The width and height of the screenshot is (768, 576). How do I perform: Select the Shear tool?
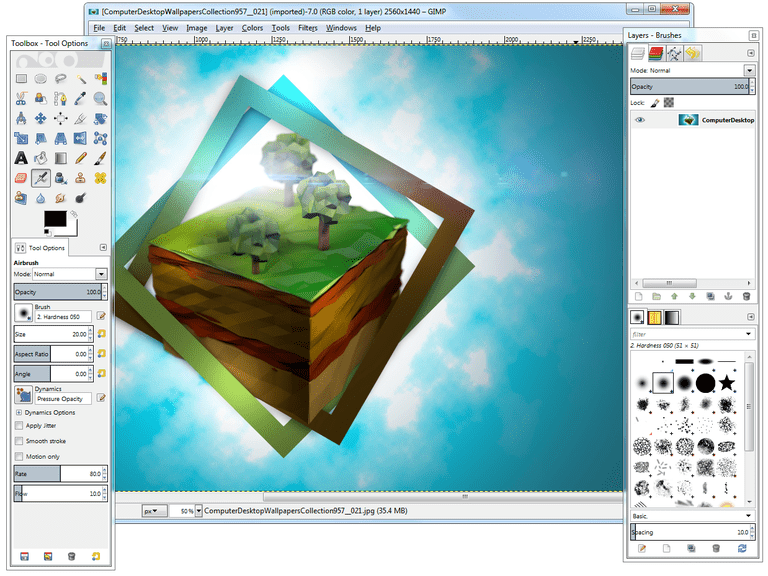pyautogui.click(x=41, y=139)
